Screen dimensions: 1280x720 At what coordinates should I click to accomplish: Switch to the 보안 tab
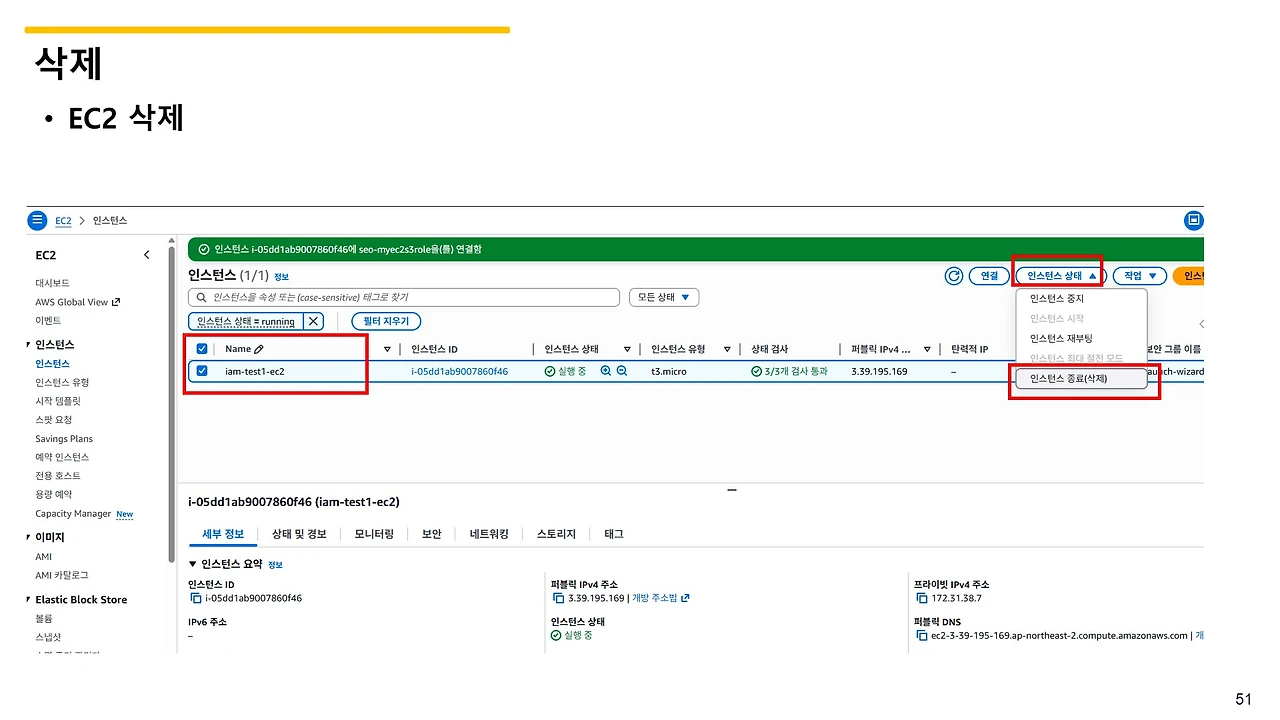point(432,534)
